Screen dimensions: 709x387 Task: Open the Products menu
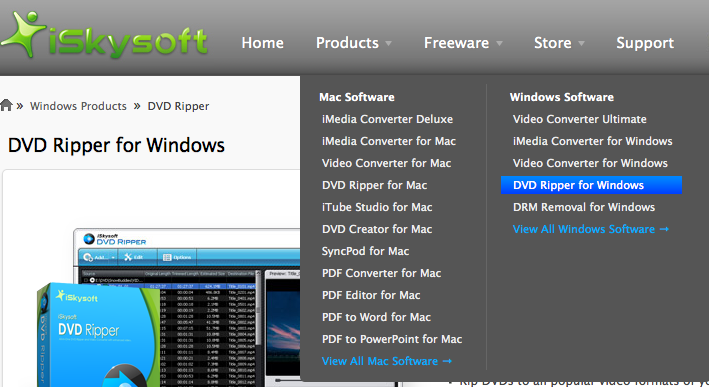pyautogui.click(x=347, y=43)
